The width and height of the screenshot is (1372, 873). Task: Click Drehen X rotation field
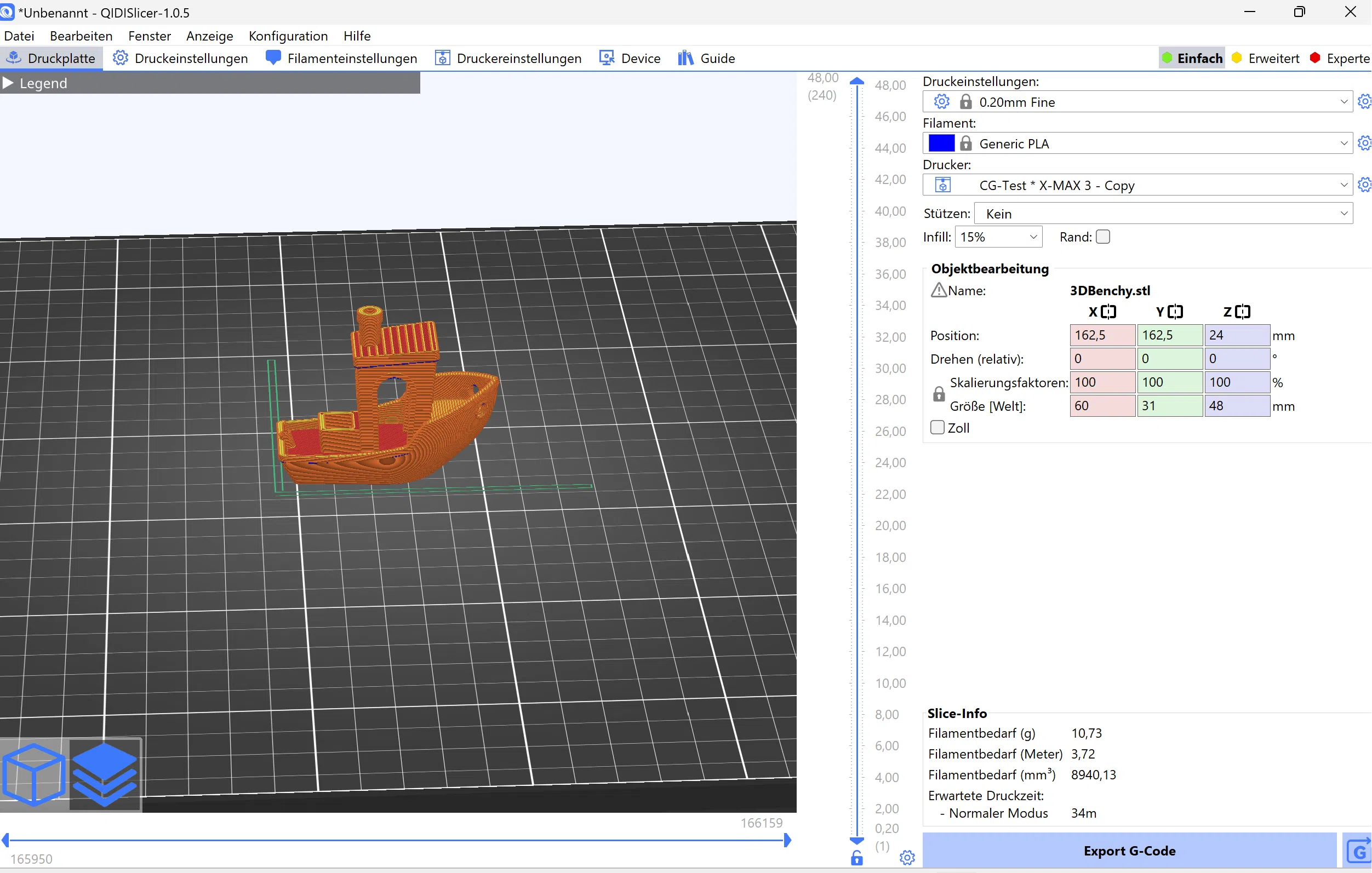pyautogui.click(x=1102, y=359)
